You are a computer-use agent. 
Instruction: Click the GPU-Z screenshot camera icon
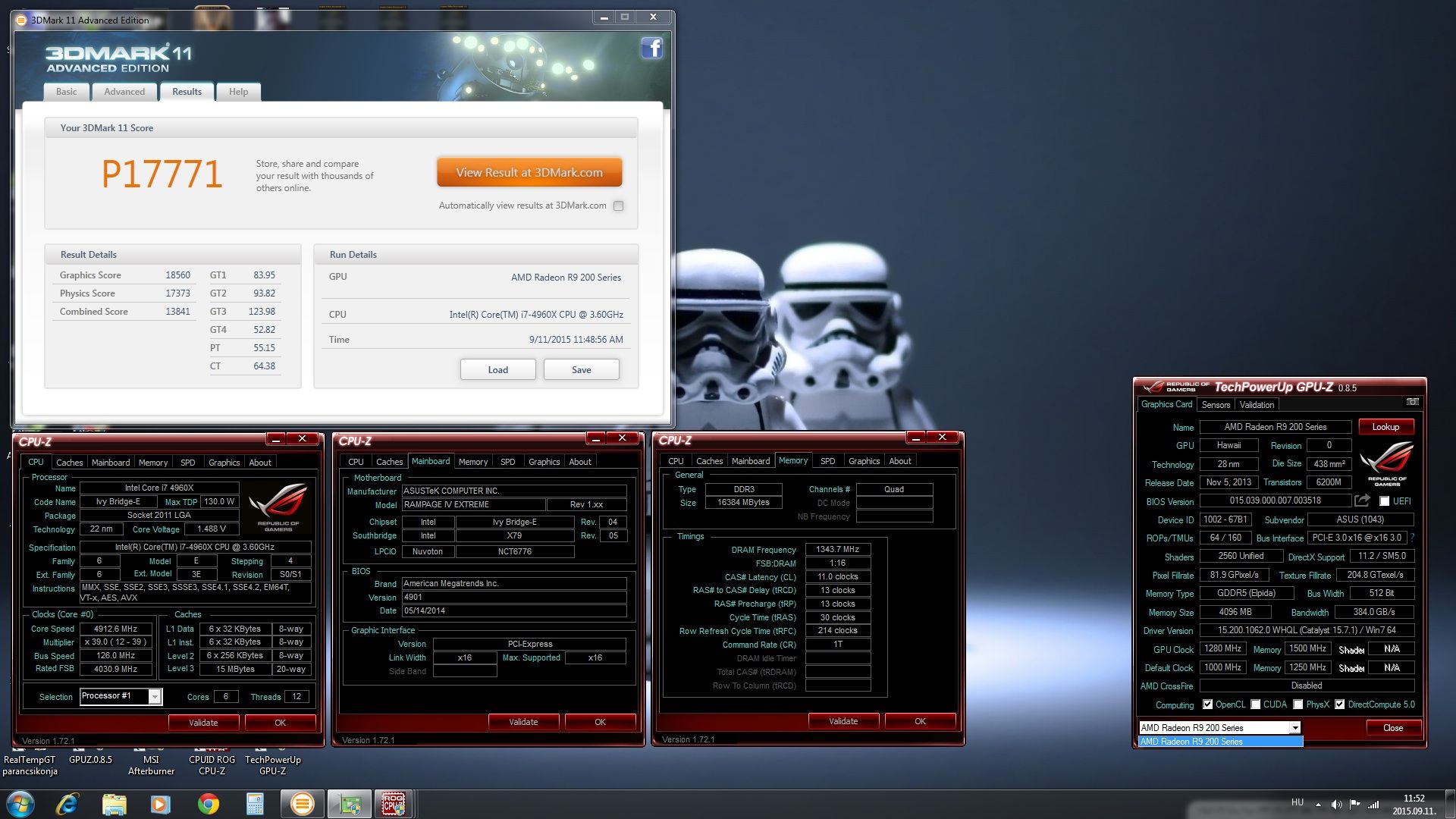1412,402
